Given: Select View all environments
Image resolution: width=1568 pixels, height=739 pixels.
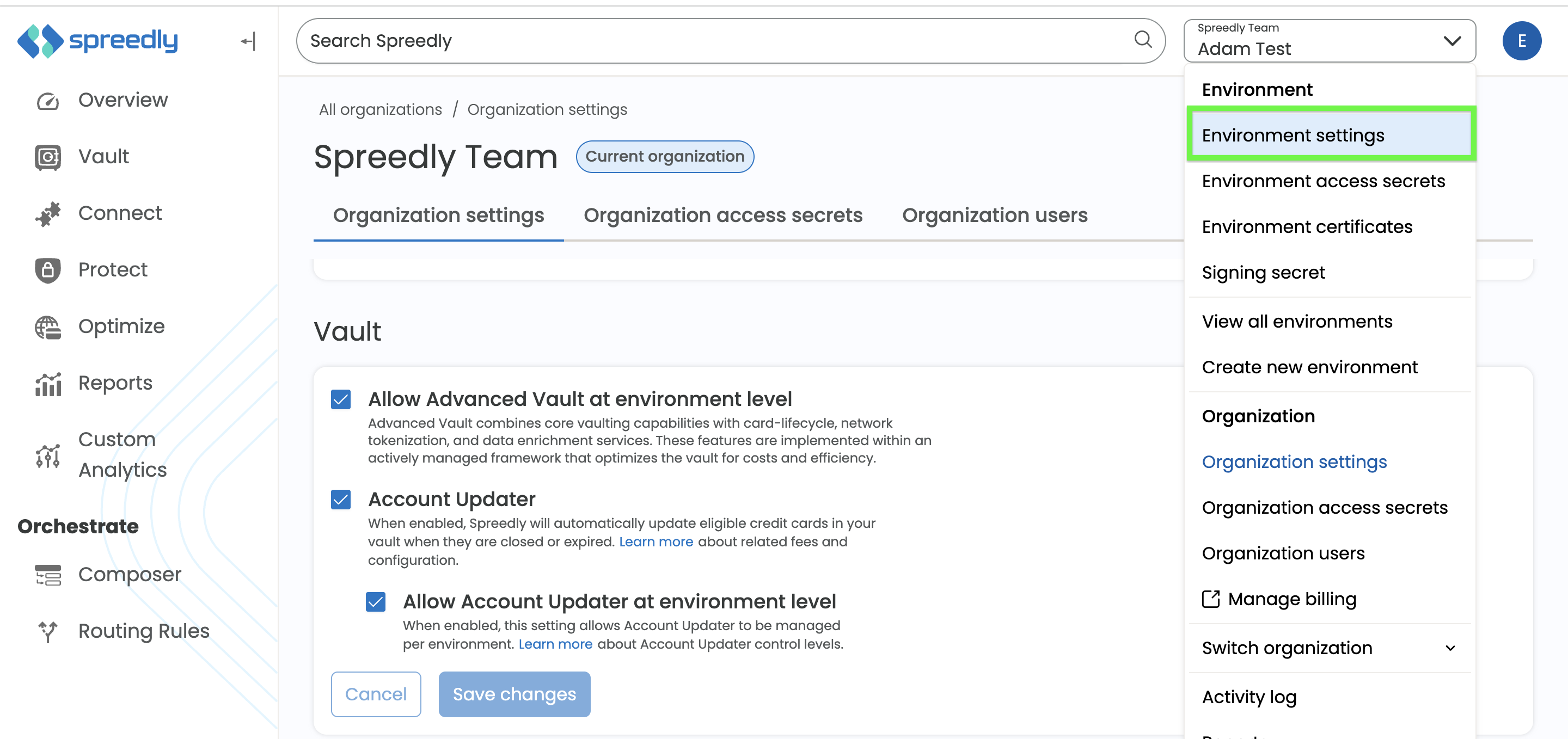Looking at the screenshot, I should click(1330, 321).
